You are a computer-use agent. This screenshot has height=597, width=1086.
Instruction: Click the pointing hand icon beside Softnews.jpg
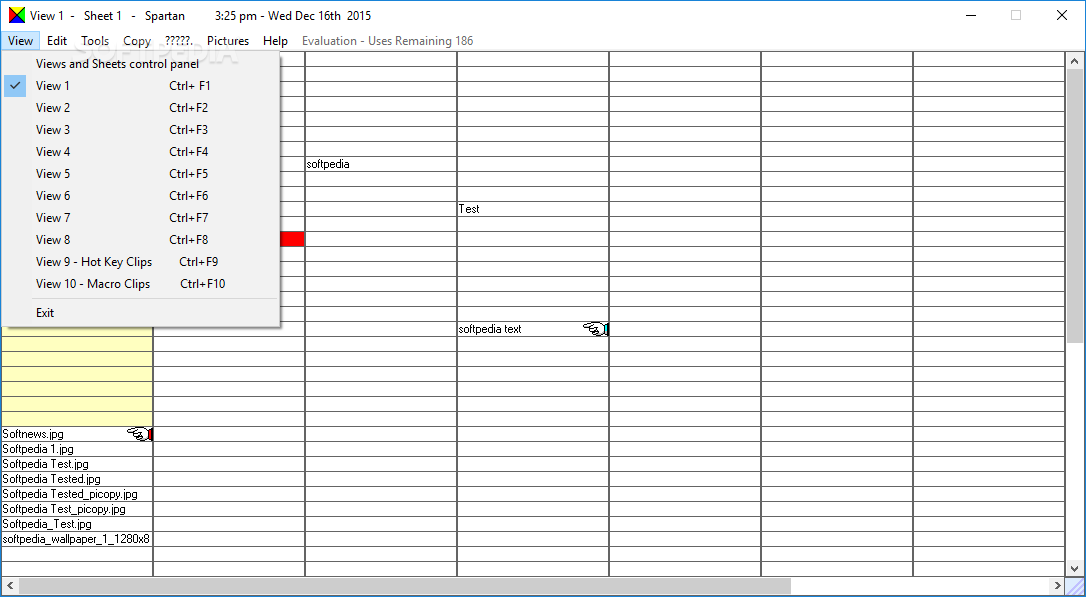pyautogui.click(x=139, y=434)
